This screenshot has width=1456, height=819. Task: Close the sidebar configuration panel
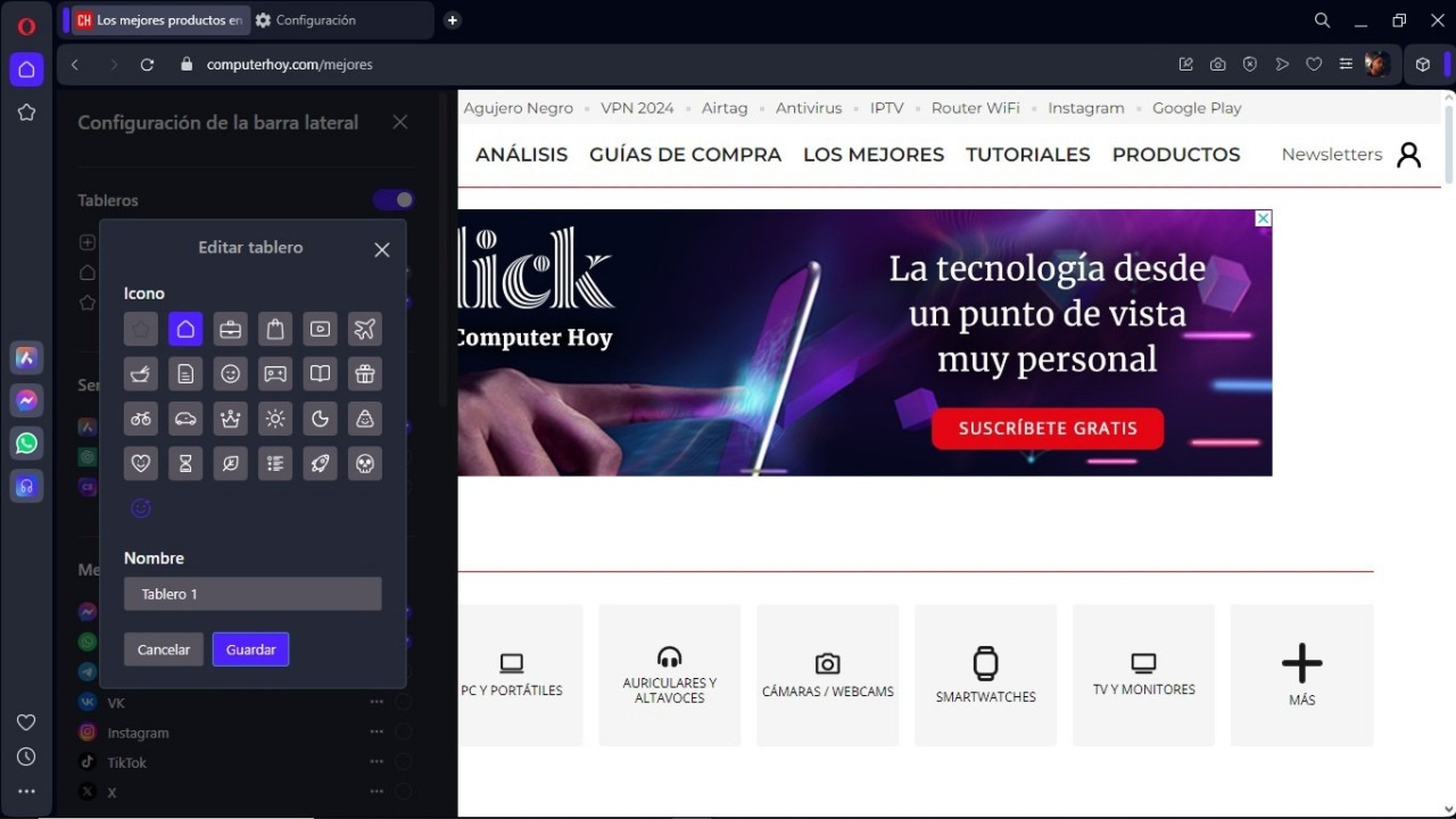[x=400, y=122]
